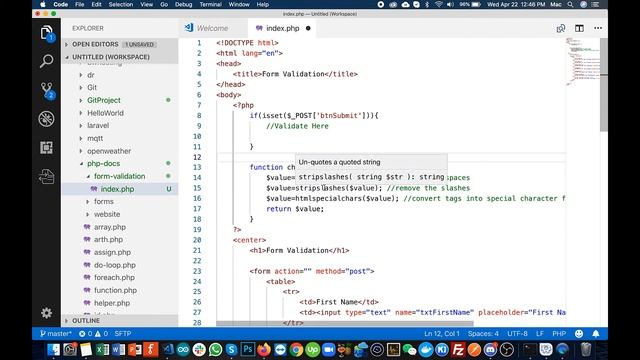Click line number 19 in the gutter
The height and width of the screenshot is (360, 640).
pyautogui.click(x=197, y=229)
